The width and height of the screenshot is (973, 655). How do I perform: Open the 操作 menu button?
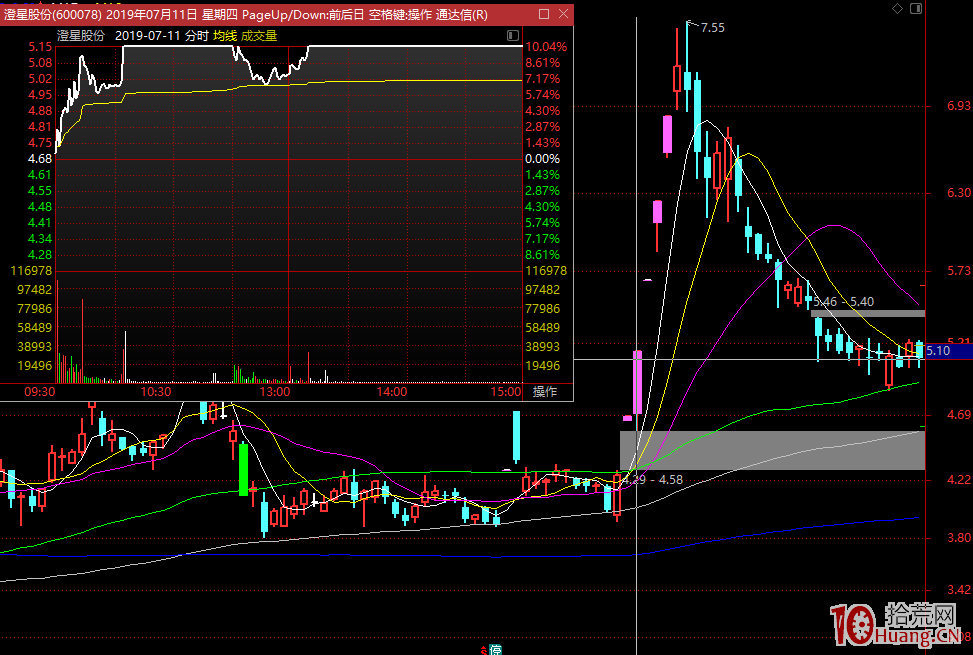tap(545, 391)
